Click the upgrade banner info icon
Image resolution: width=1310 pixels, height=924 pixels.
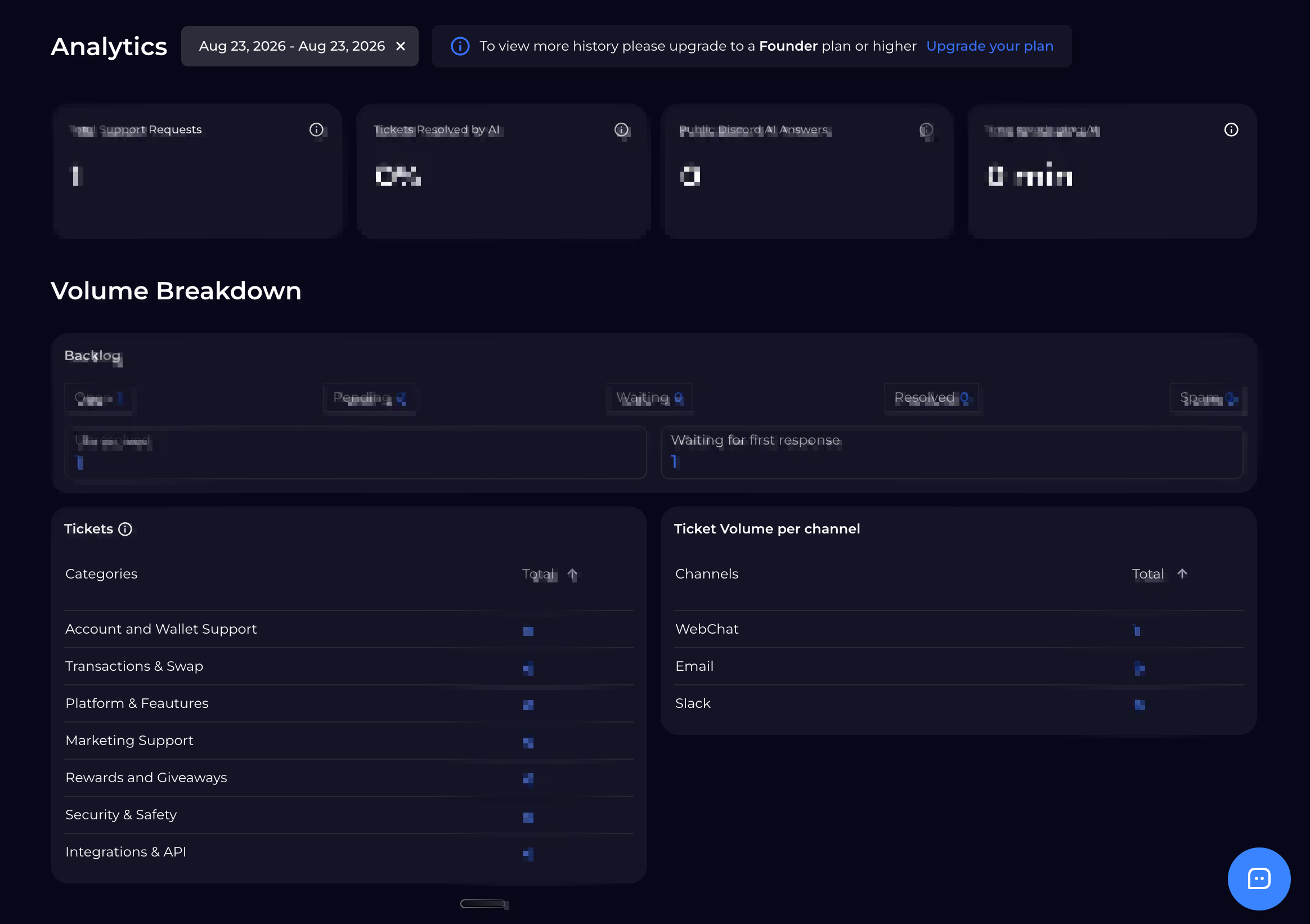(460, 46)
